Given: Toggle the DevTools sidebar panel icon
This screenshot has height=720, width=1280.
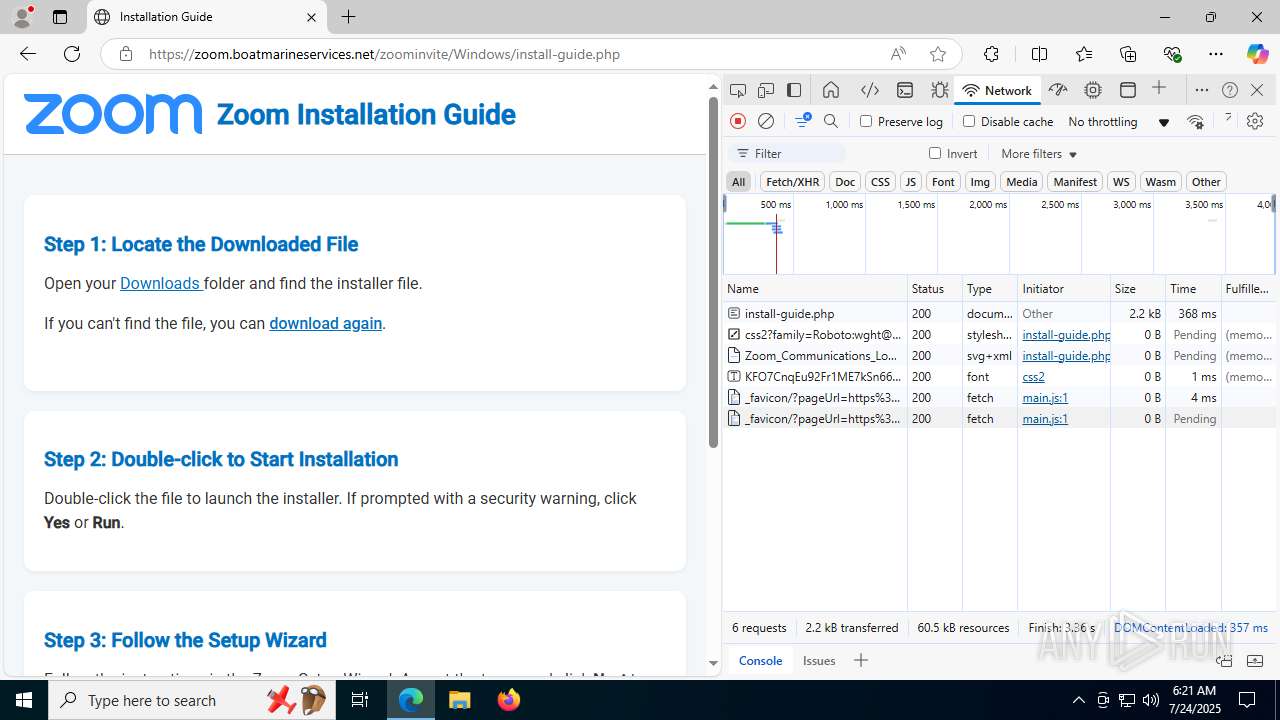Looking at the screenshot, I should (x=794, y=90).
